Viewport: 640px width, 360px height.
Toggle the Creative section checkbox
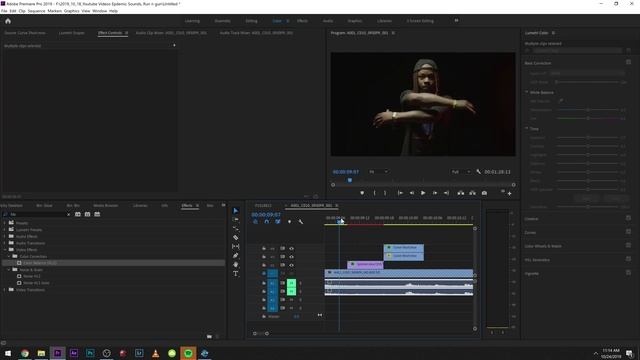[x=628, y=218]
